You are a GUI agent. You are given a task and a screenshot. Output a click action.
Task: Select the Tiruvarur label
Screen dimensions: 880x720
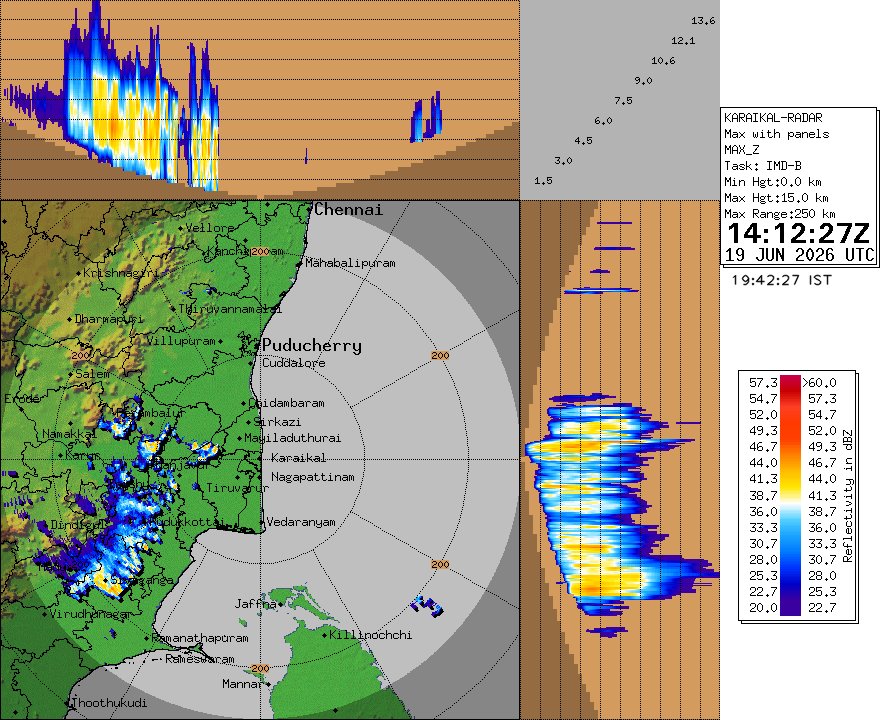[237, 488]
